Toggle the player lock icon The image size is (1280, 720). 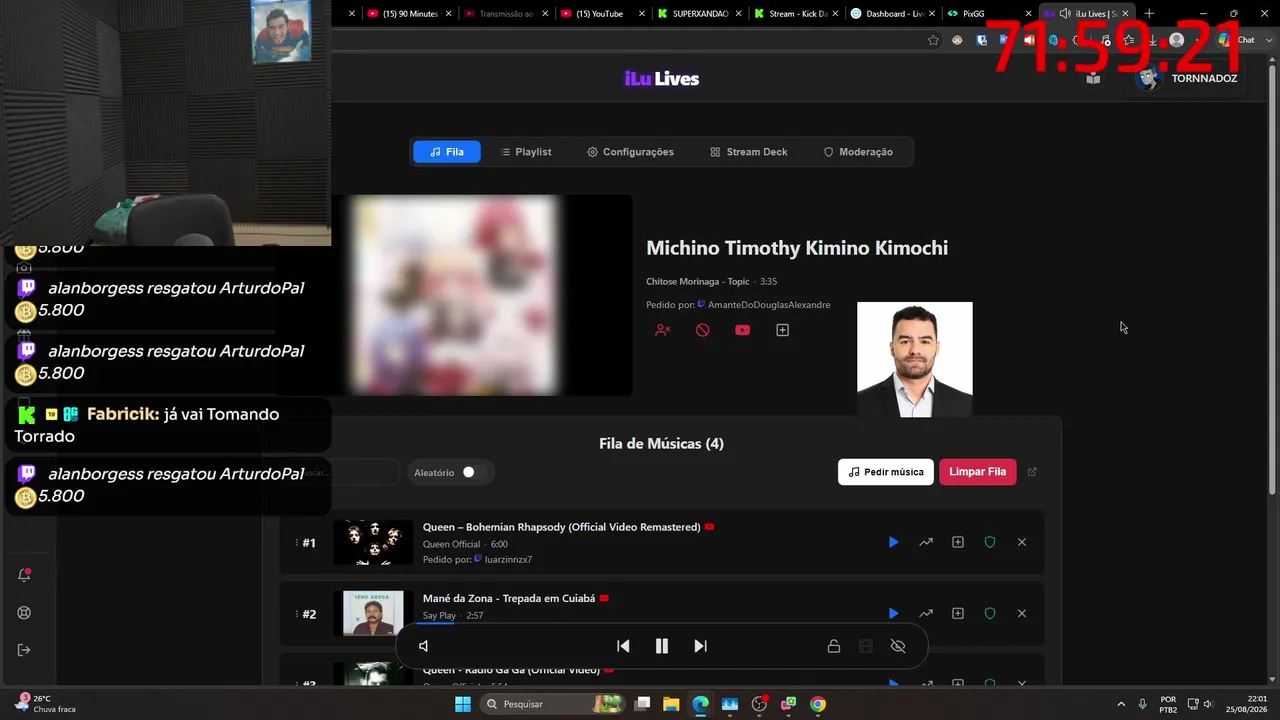(x=833, y=646)
